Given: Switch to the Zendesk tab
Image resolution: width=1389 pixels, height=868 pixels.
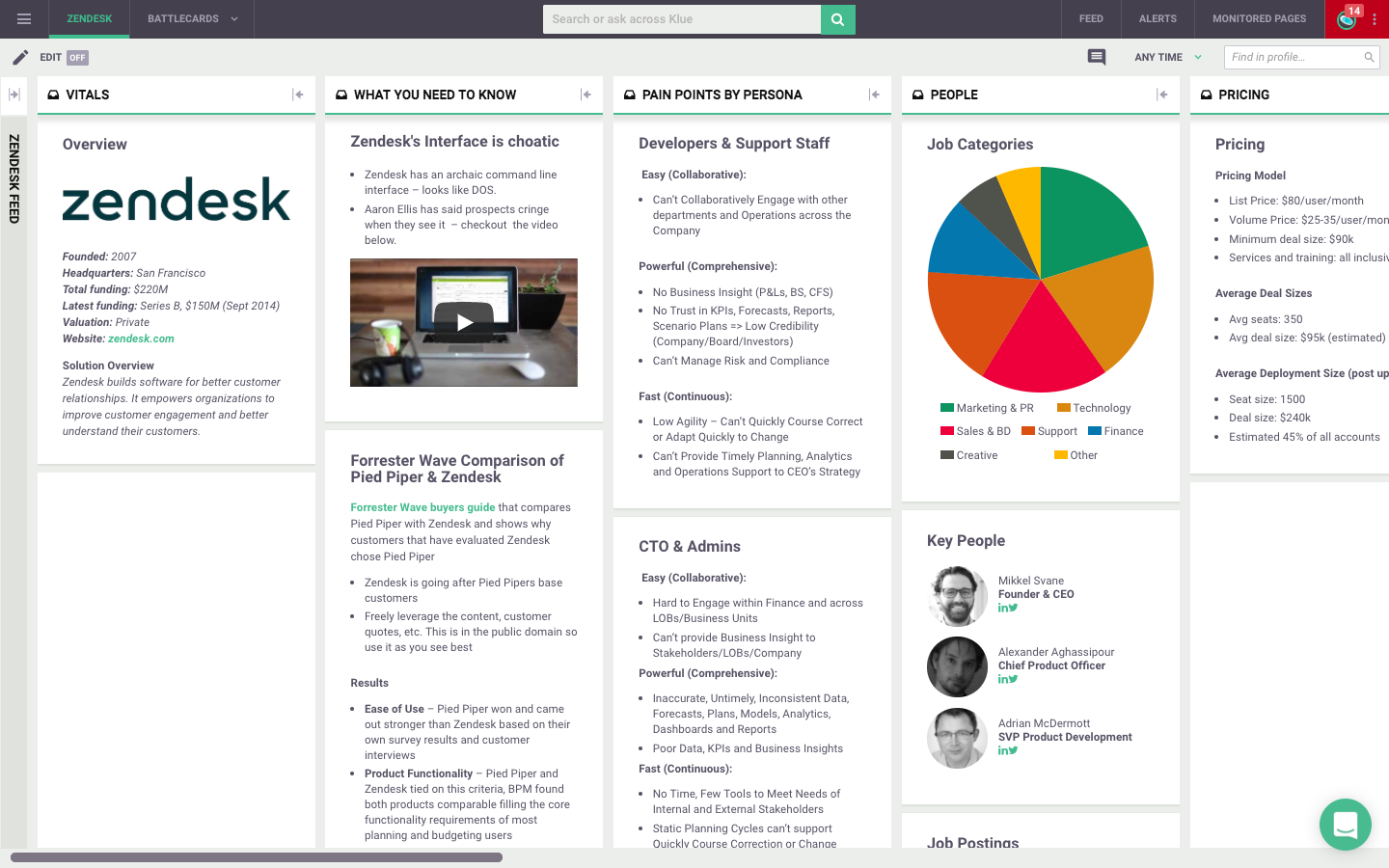Looking at the screenshot, I should point(90,18).
